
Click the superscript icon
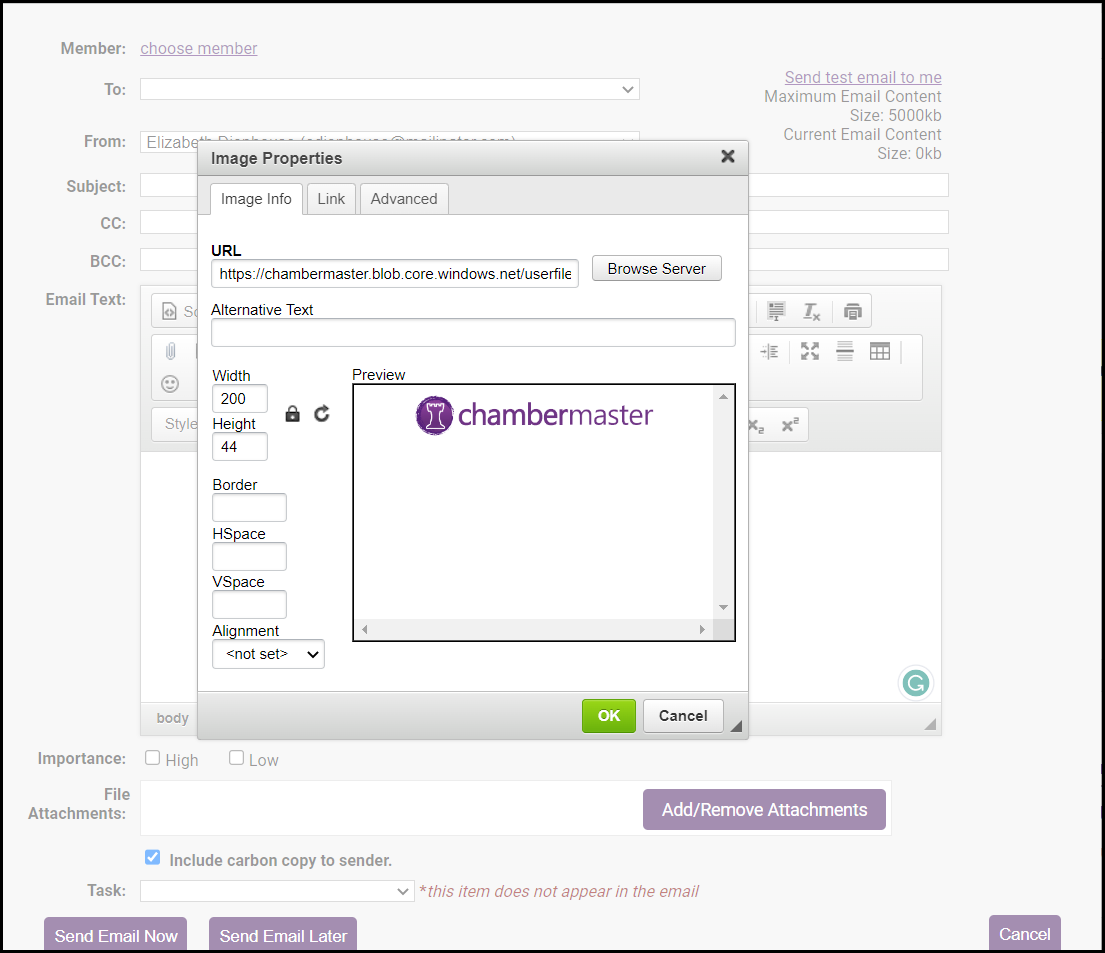point(790,425)
